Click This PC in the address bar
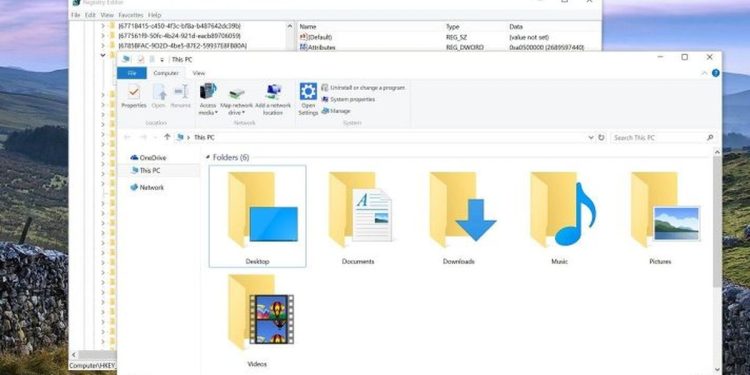 pos(204,138)
